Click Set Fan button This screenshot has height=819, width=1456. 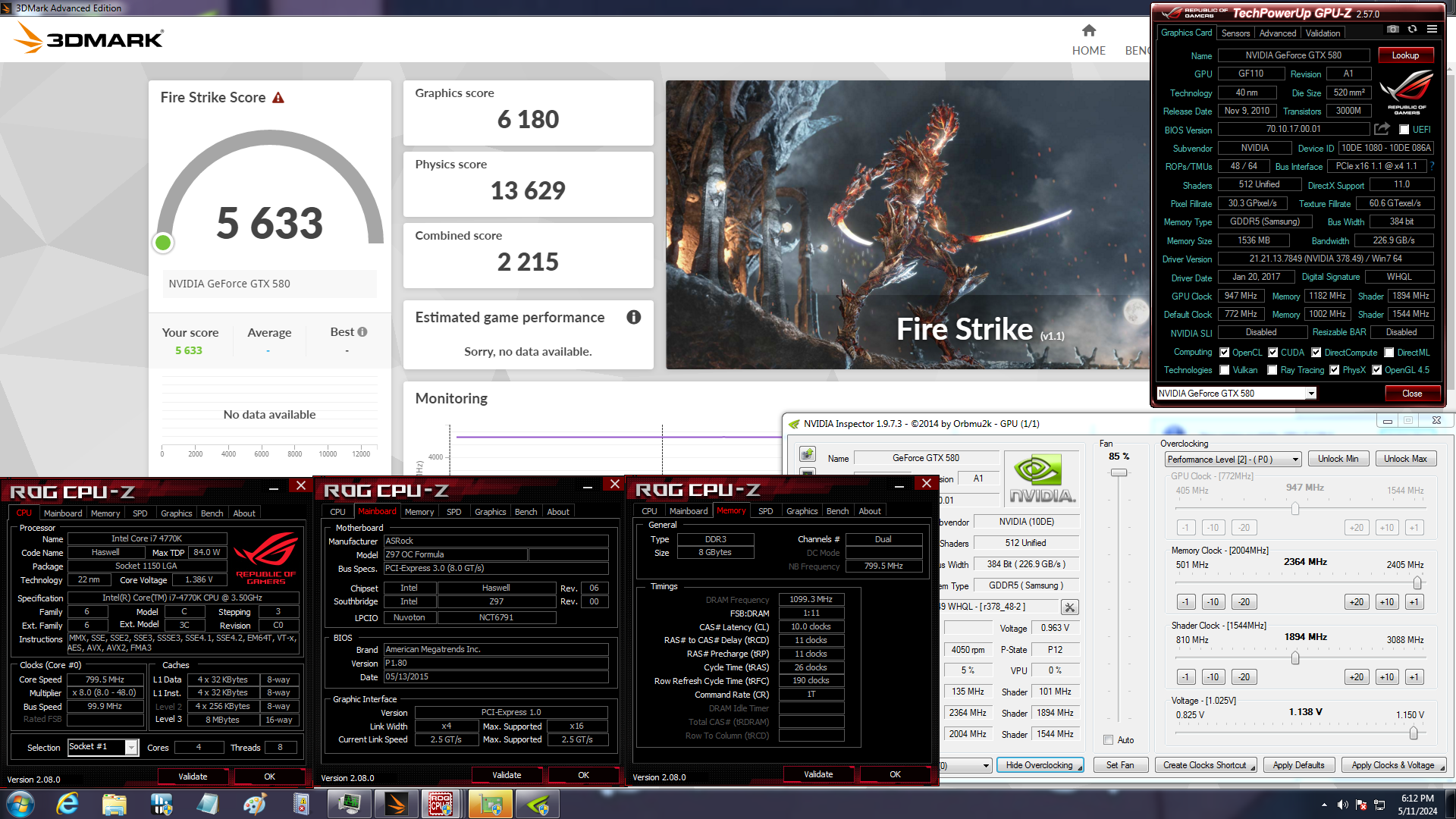(x=1120, y=765)
